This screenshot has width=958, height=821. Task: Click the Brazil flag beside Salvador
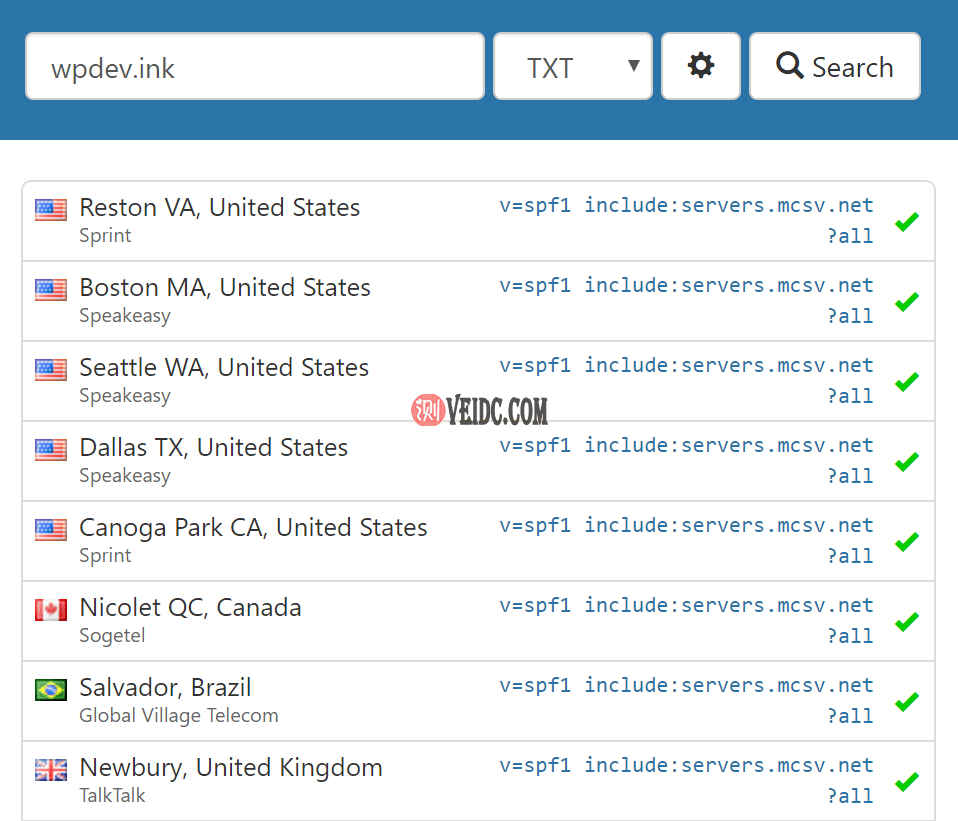coord(51,690)
